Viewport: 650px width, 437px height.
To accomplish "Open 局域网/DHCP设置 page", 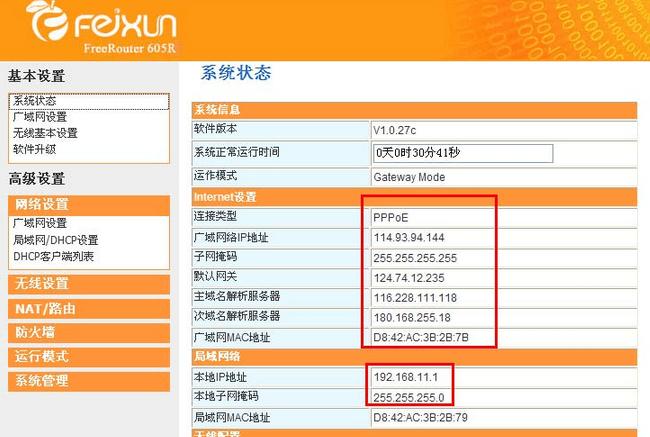I will 56,240.
